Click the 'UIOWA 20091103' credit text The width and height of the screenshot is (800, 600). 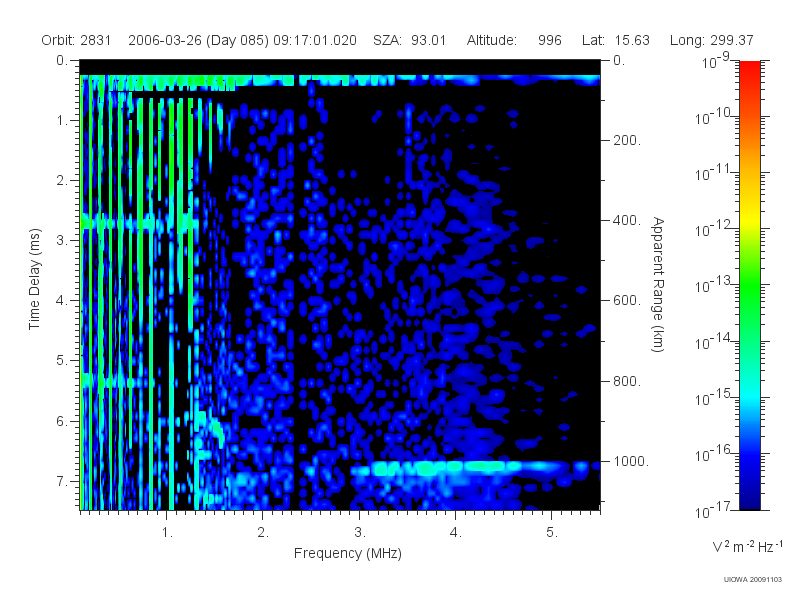753,579
